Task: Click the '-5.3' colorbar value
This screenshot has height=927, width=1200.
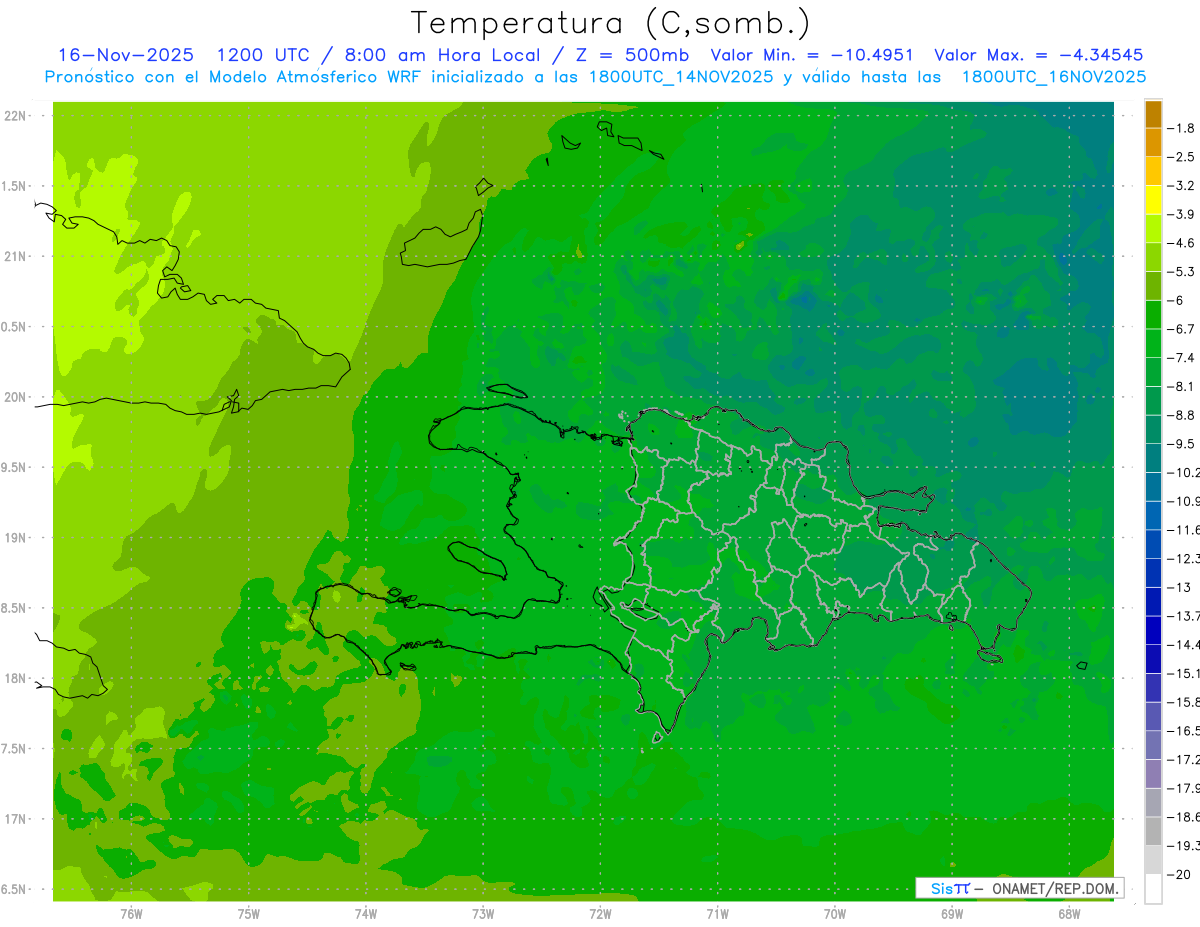Action: (x=1183, y=272)
